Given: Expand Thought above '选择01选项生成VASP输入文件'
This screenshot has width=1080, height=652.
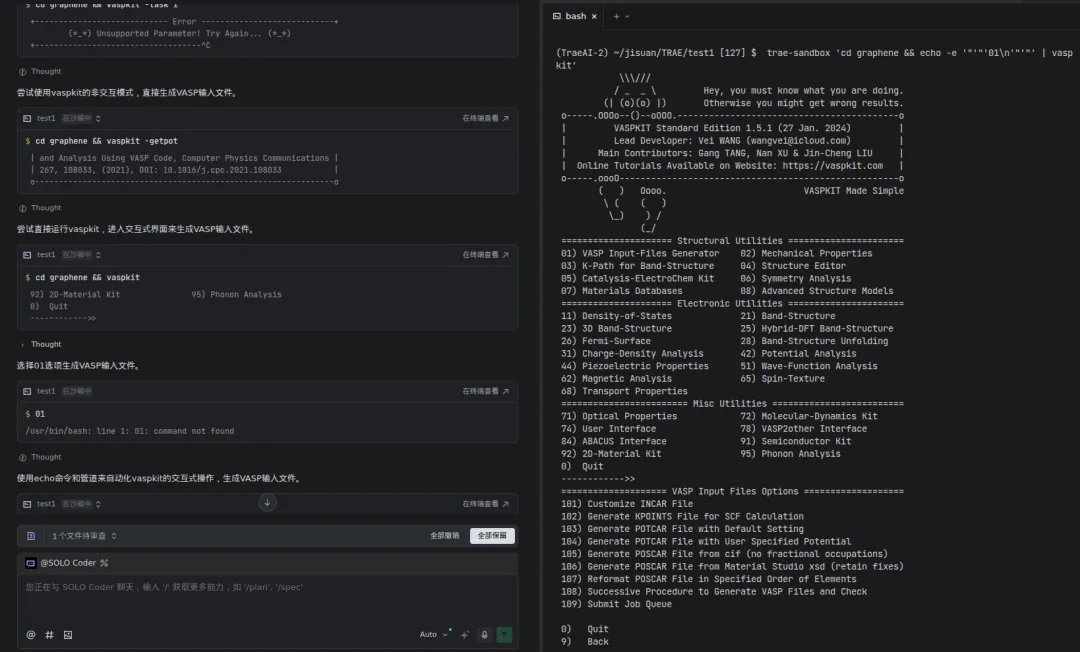Looking at the screenshot, I should (x=40, y=344).
